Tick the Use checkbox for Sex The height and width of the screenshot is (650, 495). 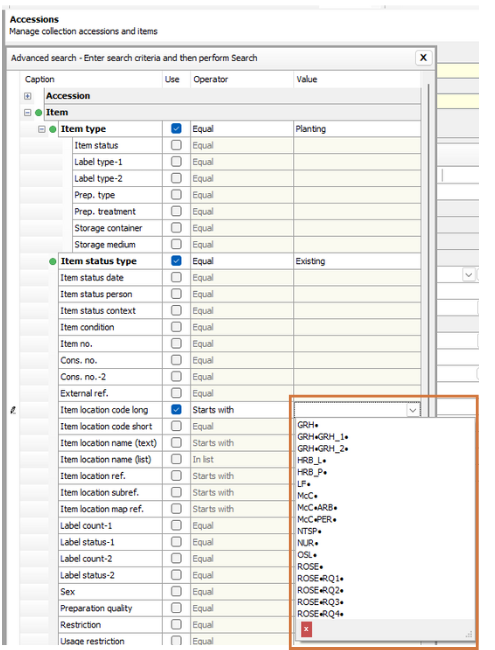[x=176, y=592]
